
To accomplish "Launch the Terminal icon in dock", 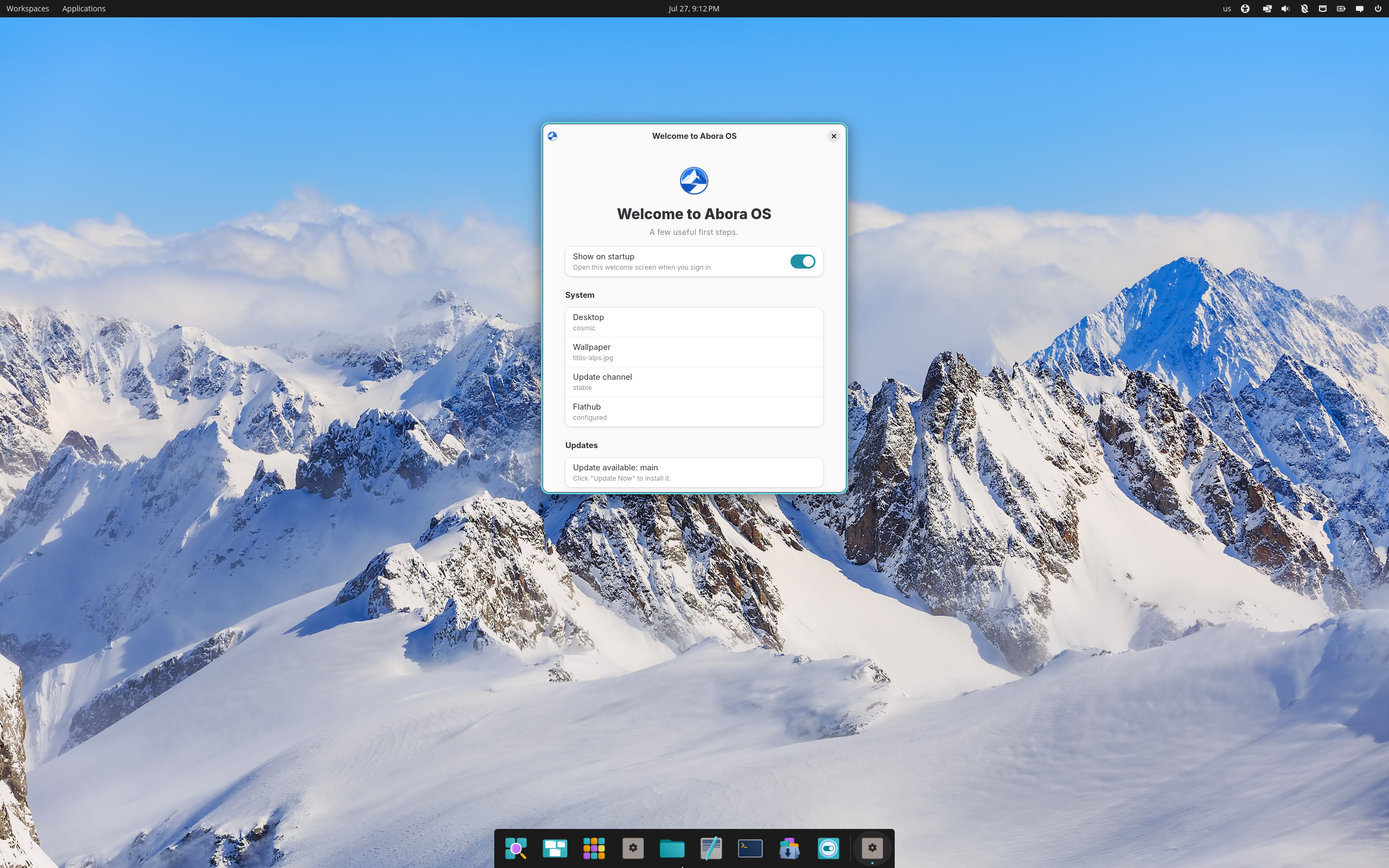I will [750, 848].
